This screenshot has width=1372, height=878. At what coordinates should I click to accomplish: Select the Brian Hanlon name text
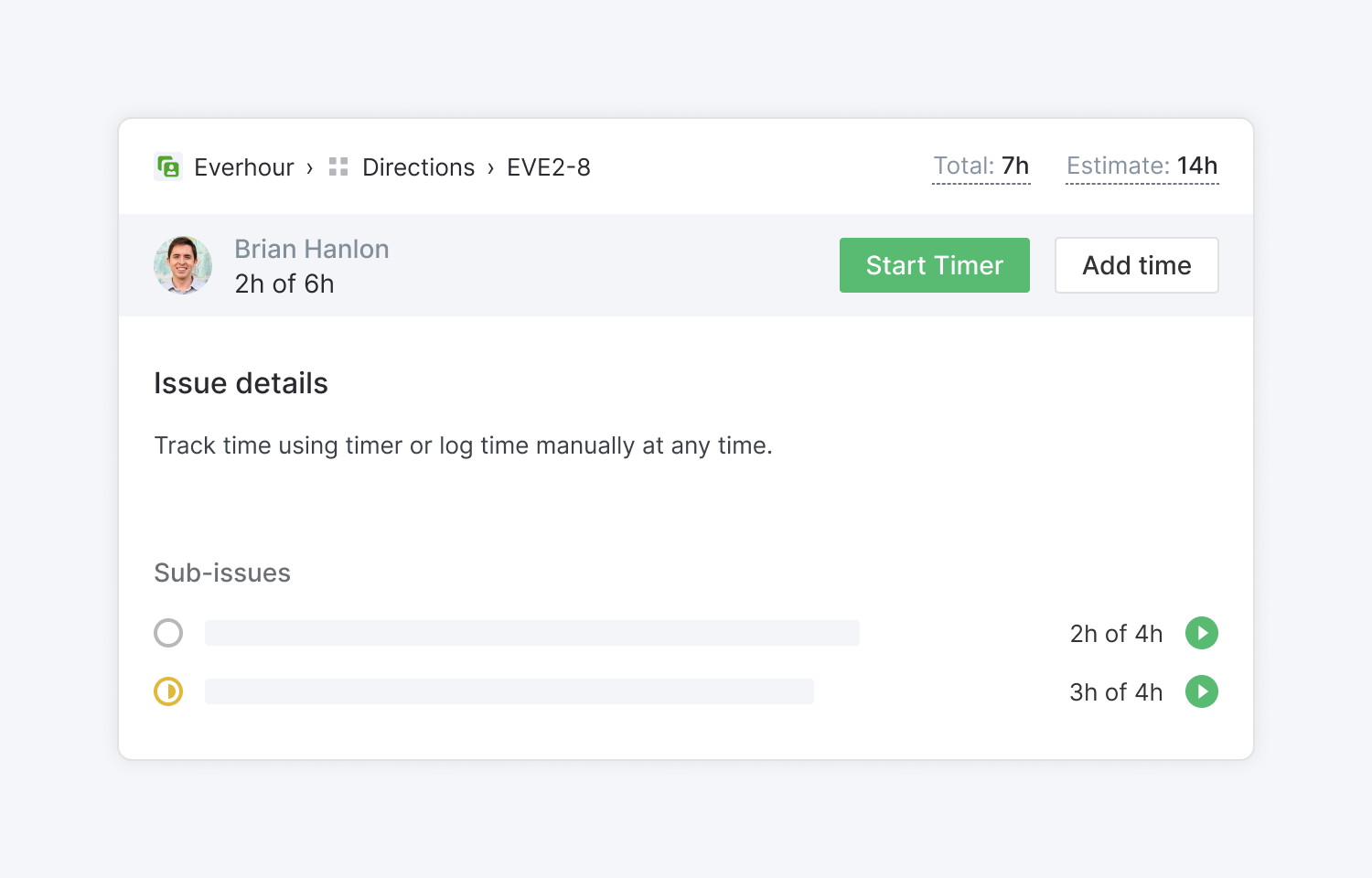point(312,249)
